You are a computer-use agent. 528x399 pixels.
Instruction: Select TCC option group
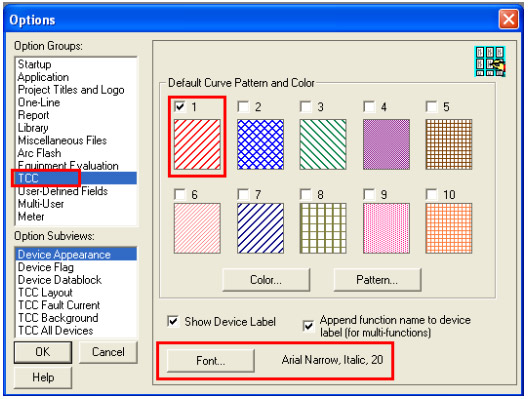76,178
